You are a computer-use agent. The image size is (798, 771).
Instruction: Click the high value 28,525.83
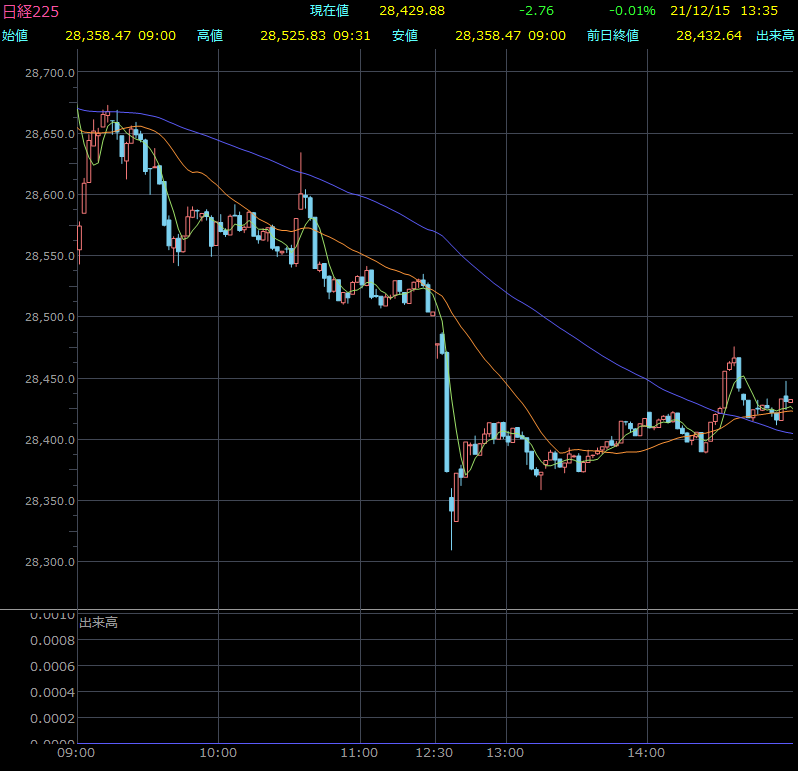293,36
